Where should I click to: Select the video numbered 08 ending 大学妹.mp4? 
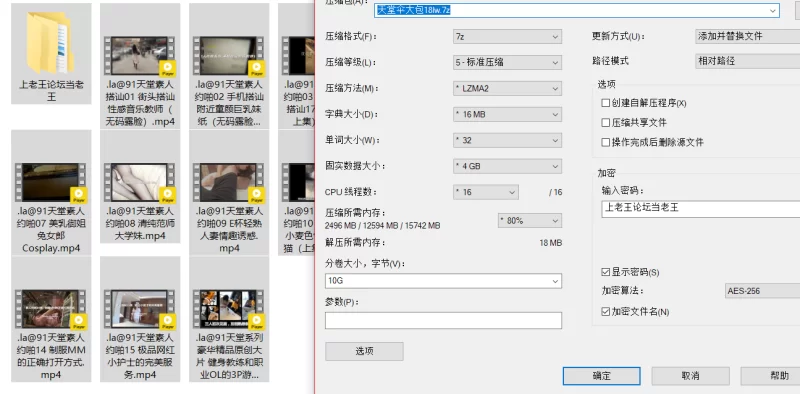pyautogui.click(x=140, y=187)
